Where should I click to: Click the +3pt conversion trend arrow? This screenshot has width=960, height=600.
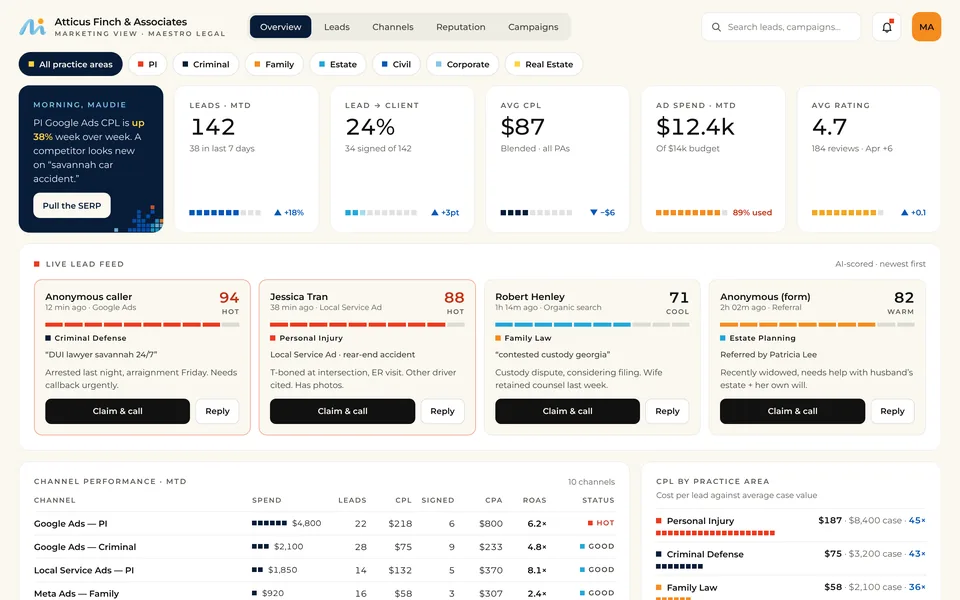(x=435, y=212)
